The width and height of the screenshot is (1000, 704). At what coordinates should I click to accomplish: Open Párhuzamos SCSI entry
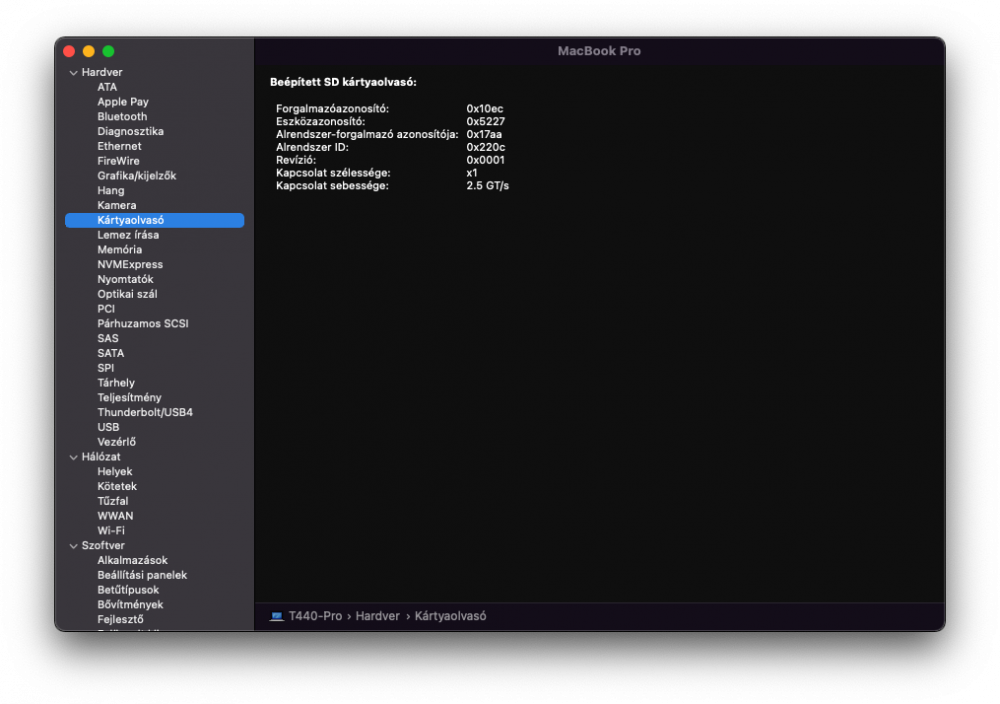pyautogui.click(x=143, y=323)
